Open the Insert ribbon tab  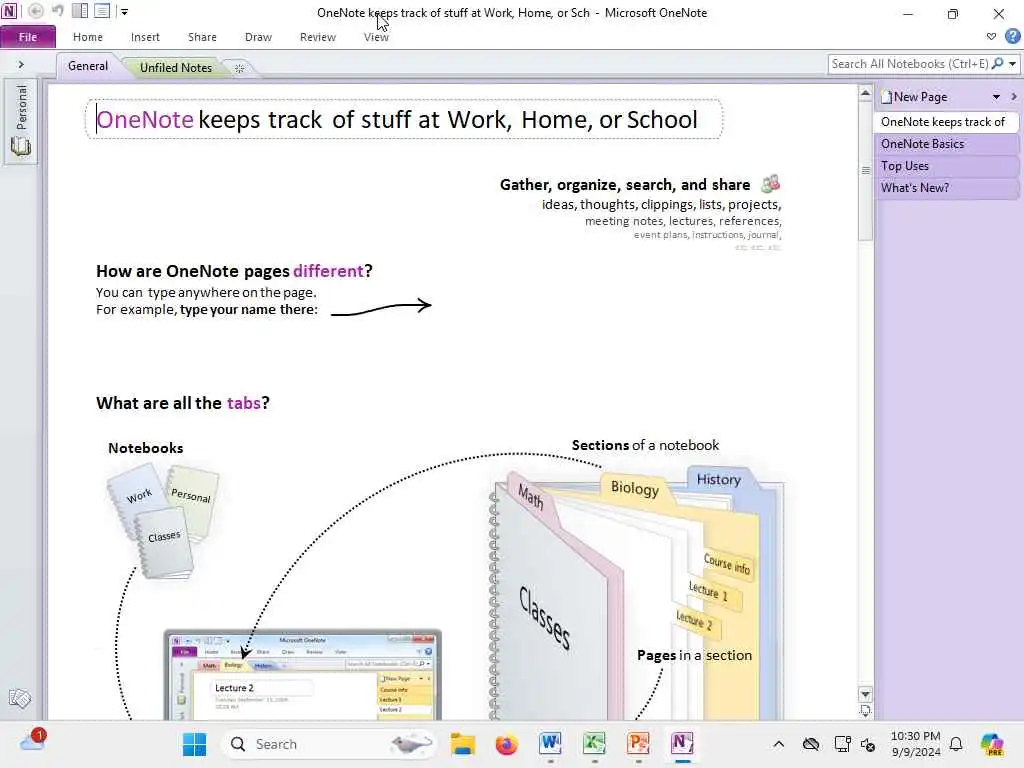click(x=145, y=37)
